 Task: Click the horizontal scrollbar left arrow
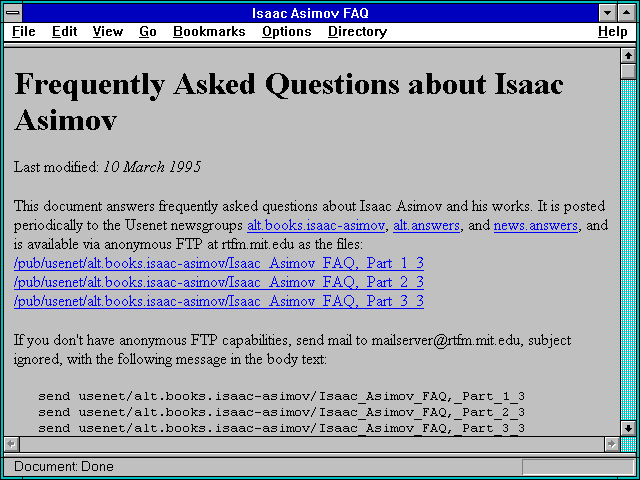pos(11,444)
